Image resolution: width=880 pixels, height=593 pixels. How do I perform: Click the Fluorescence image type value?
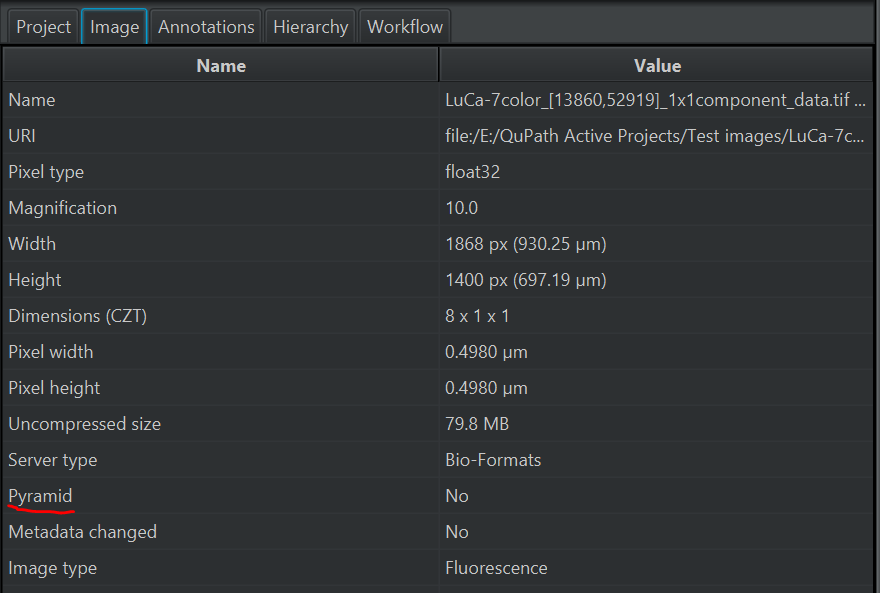(496, 567)
